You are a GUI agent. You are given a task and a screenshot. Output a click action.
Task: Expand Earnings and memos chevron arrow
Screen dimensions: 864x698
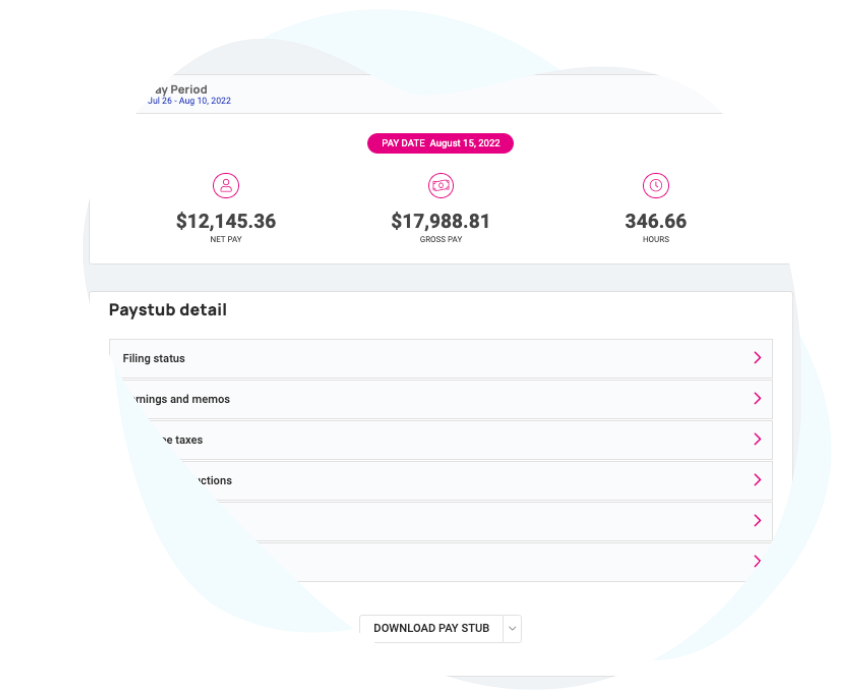pyautogui.click(x=757, y=399)
